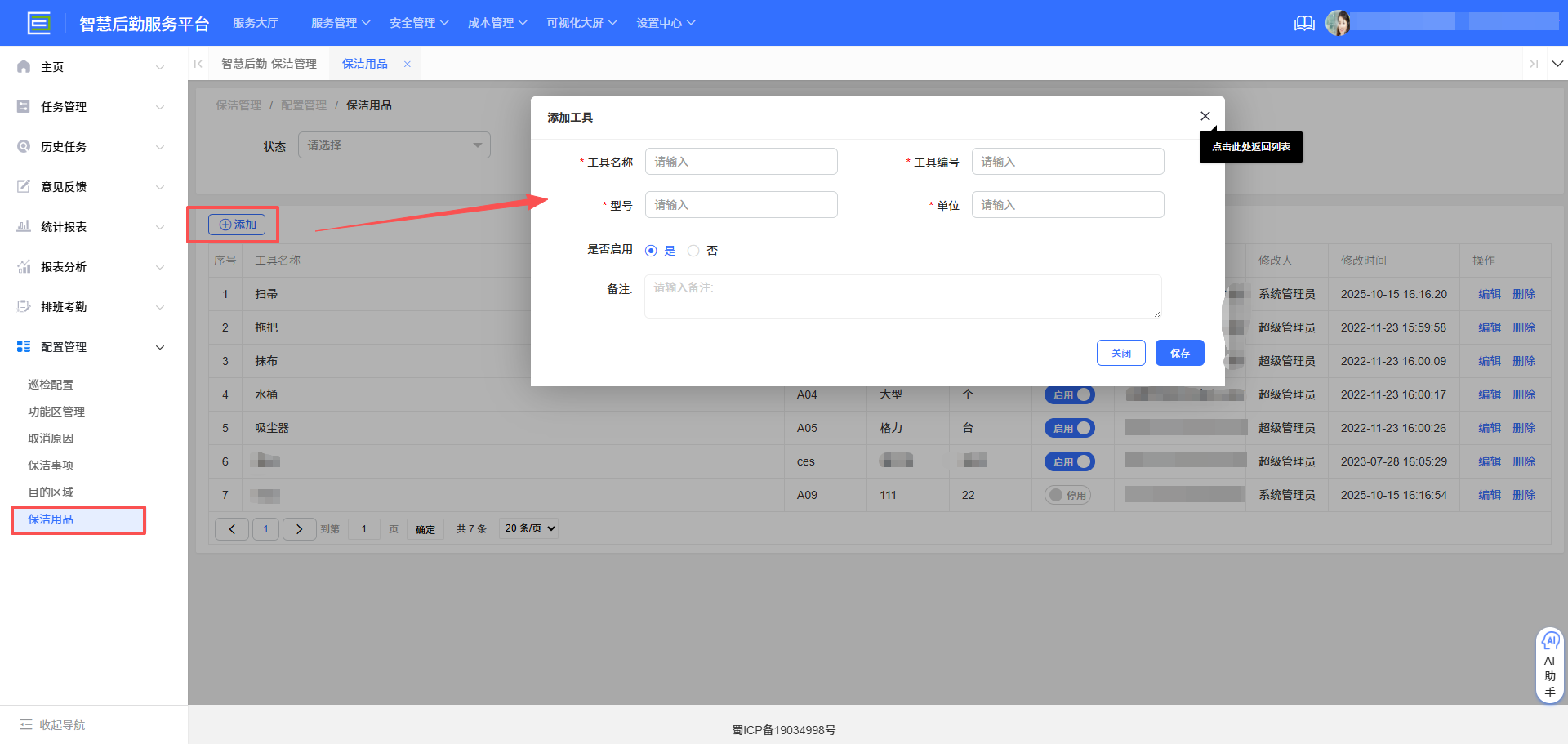Collapse the 配置管理 menu chevron

(160, 346)
